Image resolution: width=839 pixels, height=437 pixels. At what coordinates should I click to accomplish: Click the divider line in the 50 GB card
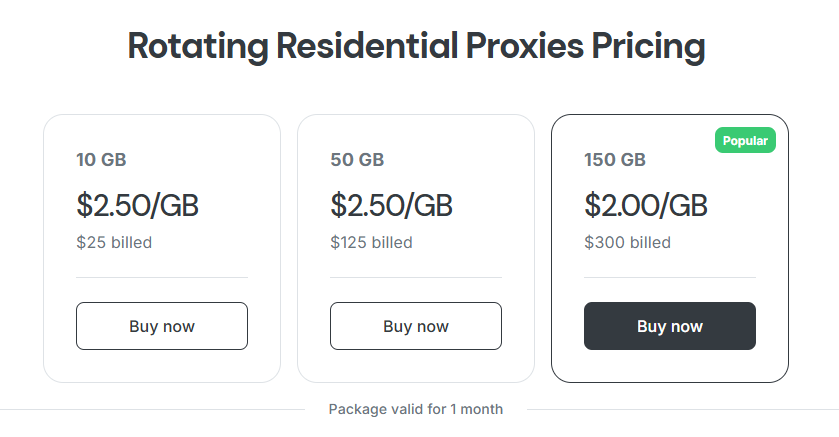tap(416, 277)
